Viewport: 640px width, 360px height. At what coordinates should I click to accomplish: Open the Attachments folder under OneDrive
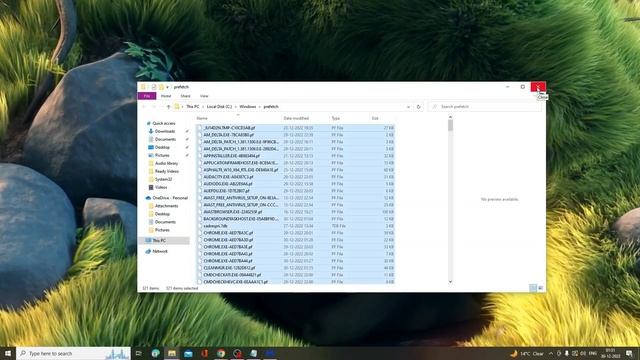166,206
